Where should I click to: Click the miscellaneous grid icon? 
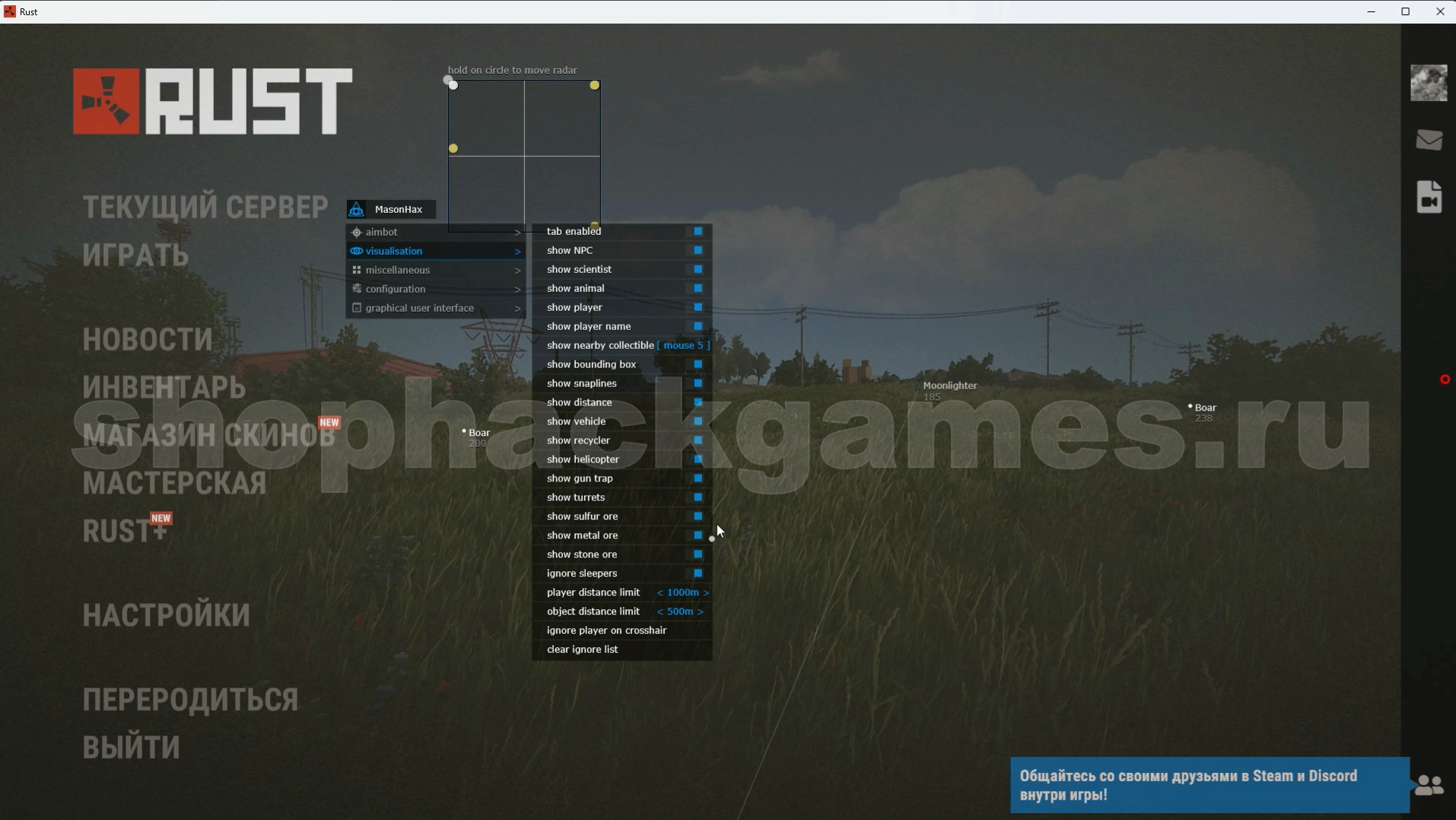pyautogui.click(x=356, y=270)
